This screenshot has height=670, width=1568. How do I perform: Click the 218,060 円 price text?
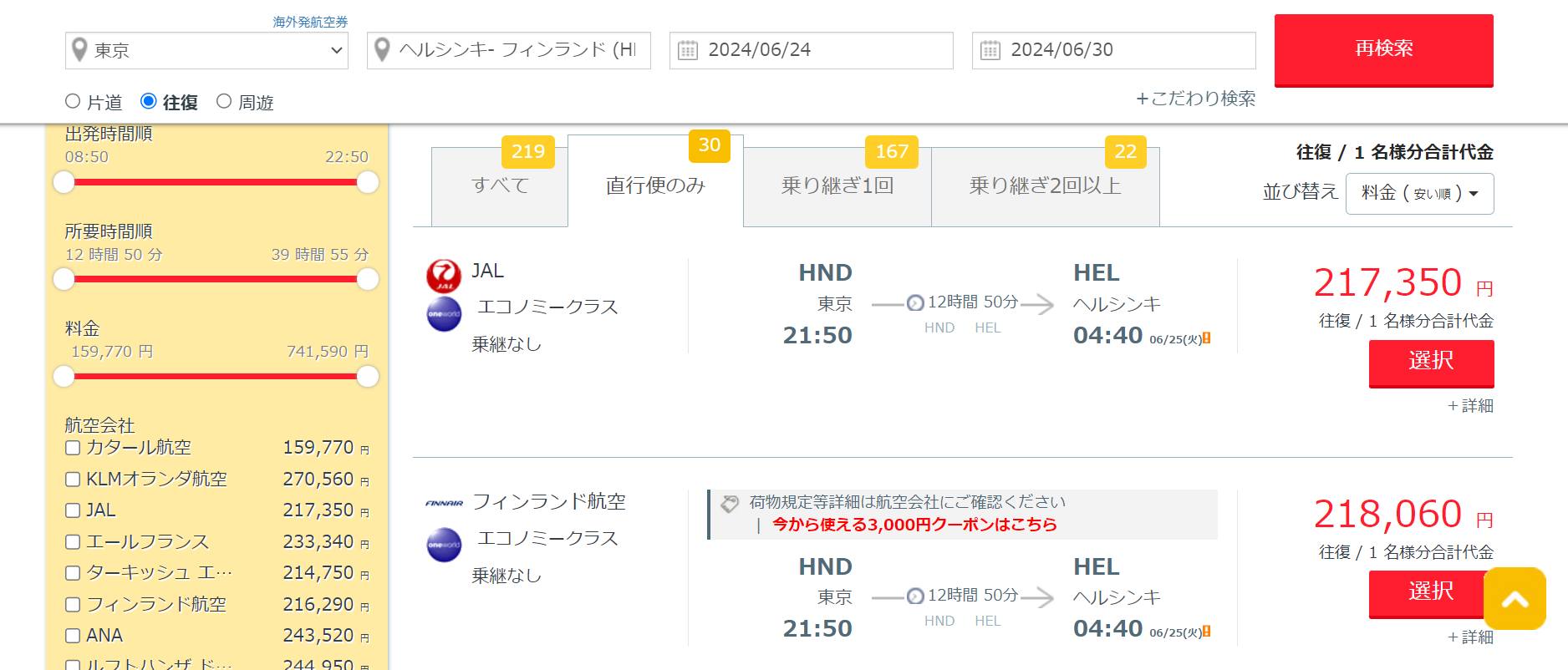tap(1403, 515)
